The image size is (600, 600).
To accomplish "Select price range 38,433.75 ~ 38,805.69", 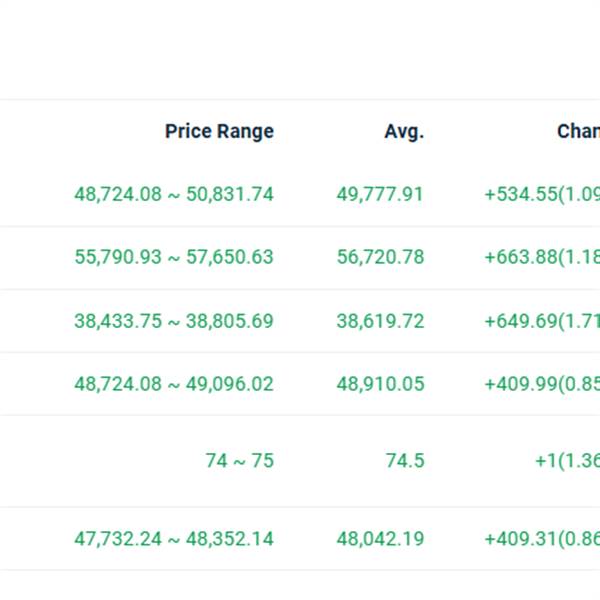I will pos(174,321).
